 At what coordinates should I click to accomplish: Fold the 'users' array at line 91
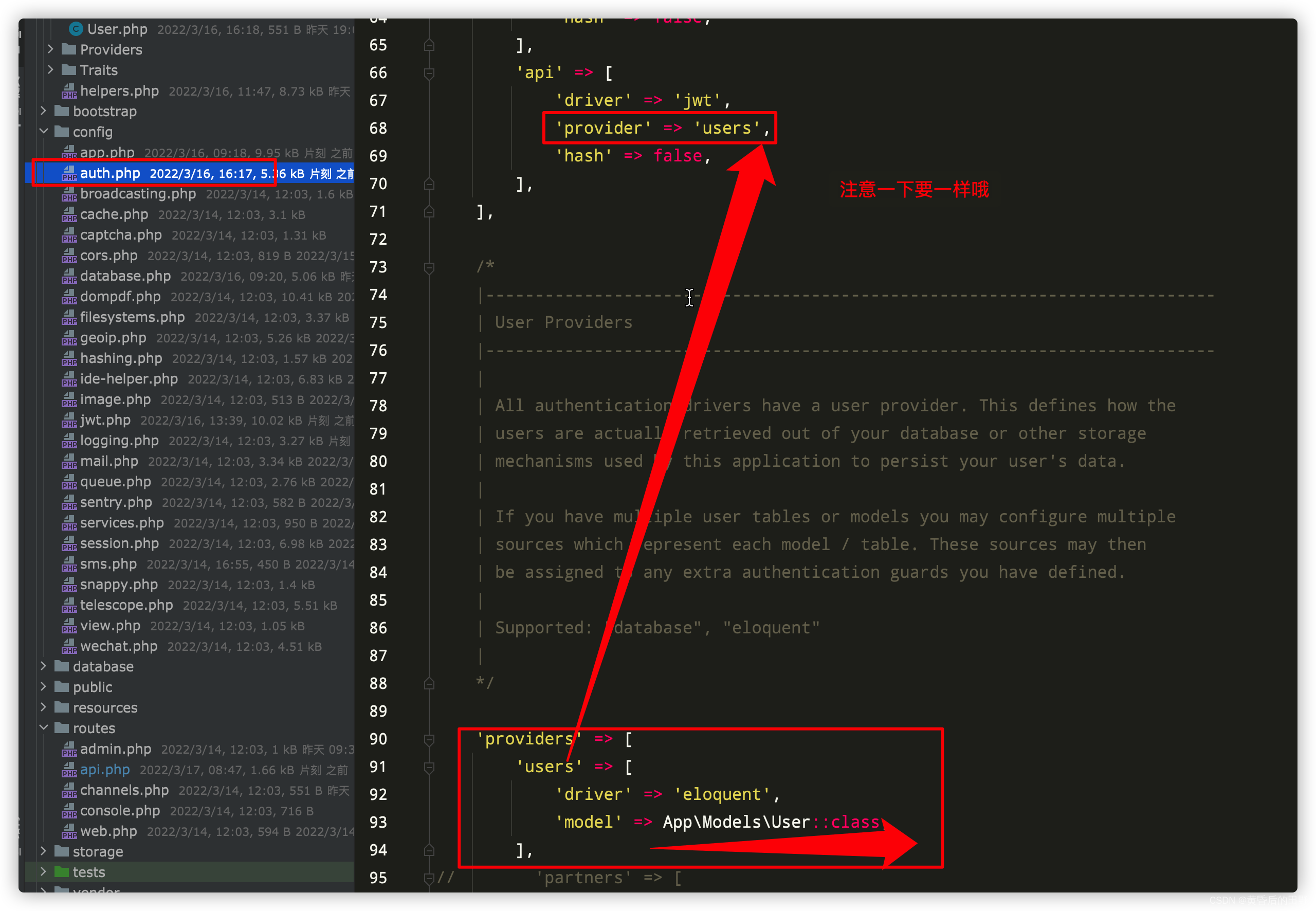(429, 767)
